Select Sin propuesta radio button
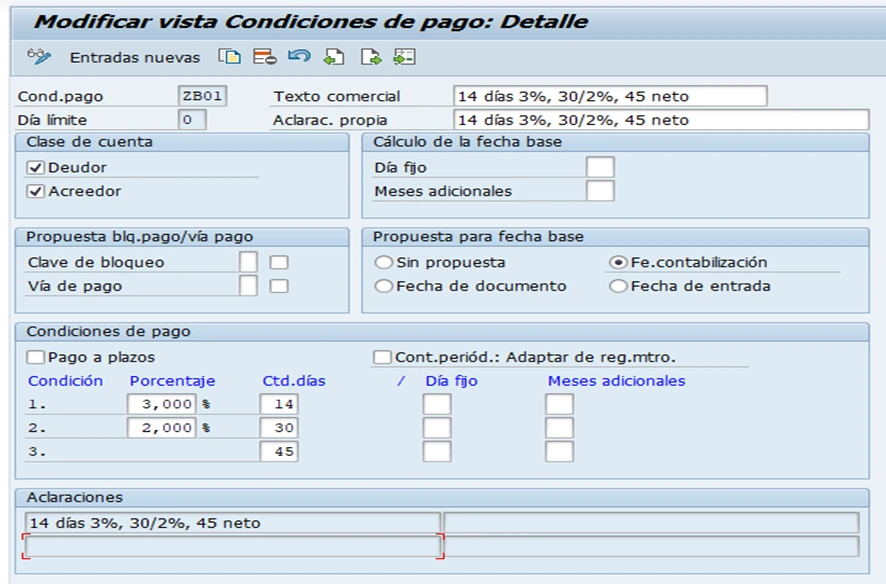 click(384, 262)
